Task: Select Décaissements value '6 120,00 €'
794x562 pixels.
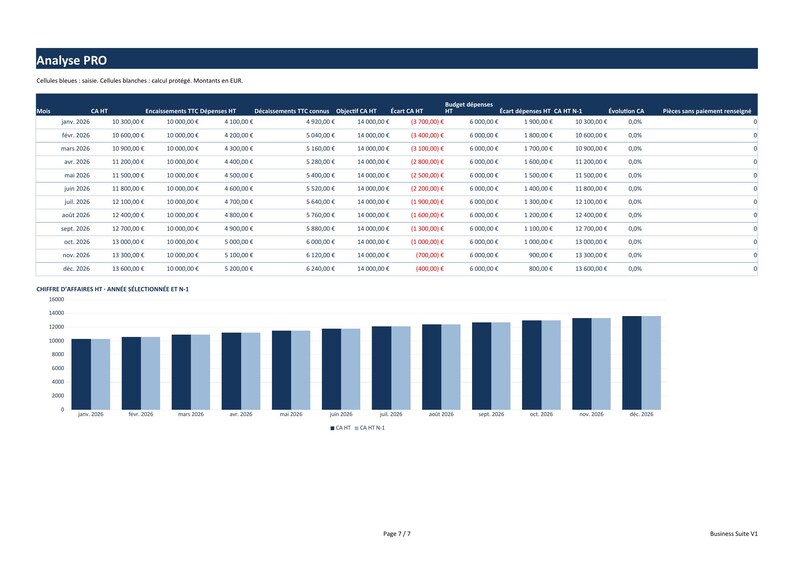Action: click(321, 256)
